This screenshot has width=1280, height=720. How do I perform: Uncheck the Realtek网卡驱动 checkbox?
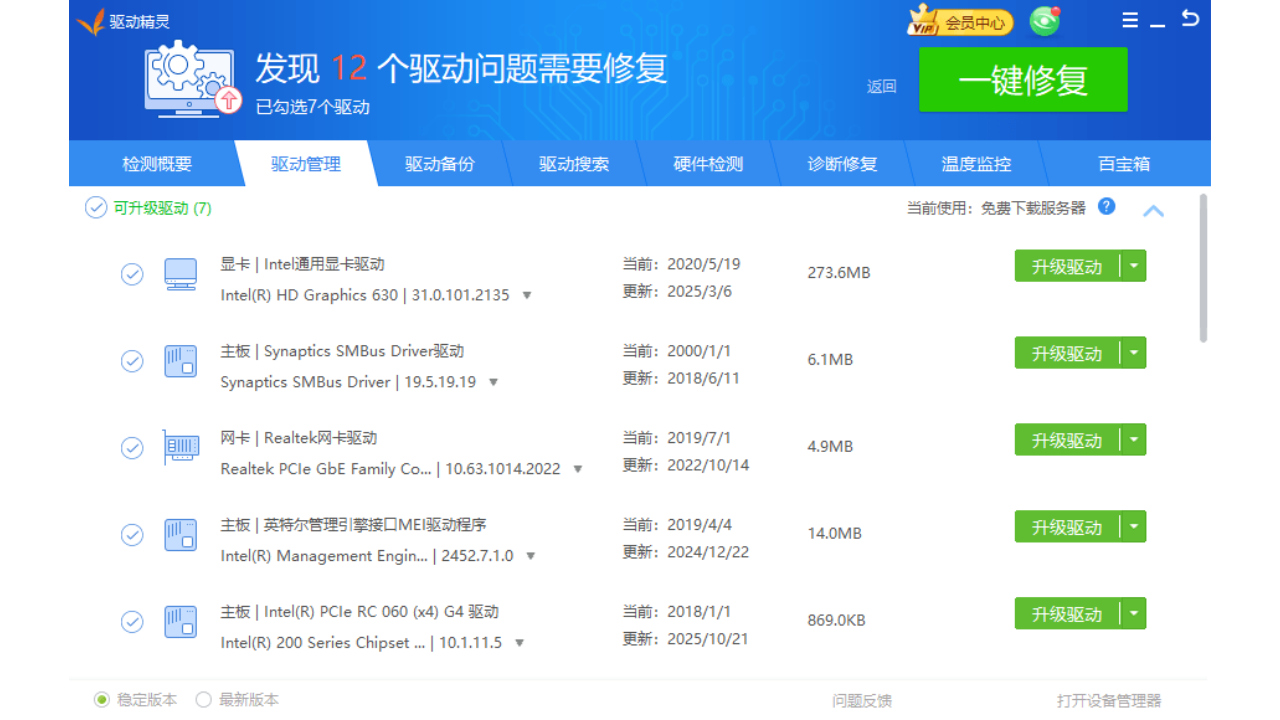[x=132, y=448]
